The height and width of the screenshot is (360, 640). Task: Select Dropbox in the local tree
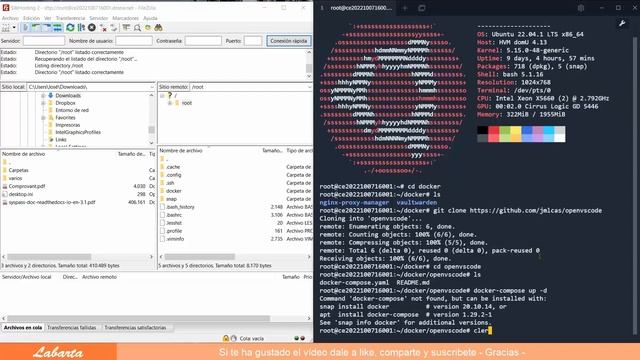[65, 103]
